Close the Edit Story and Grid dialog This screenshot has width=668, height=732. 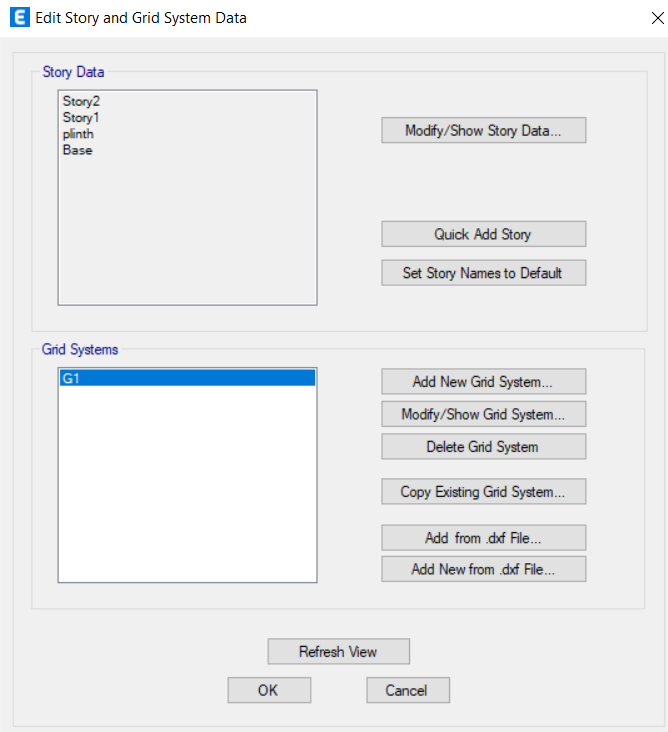coord(657,18)
